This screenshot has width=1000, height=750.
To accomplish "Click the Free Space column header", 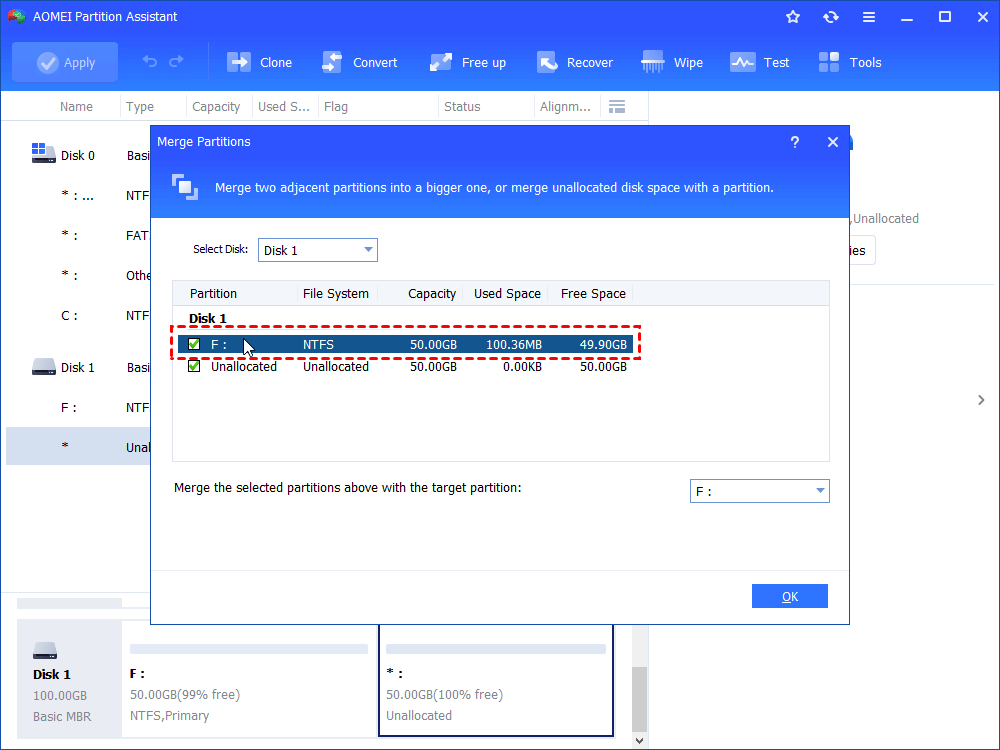I will [593, 294].
